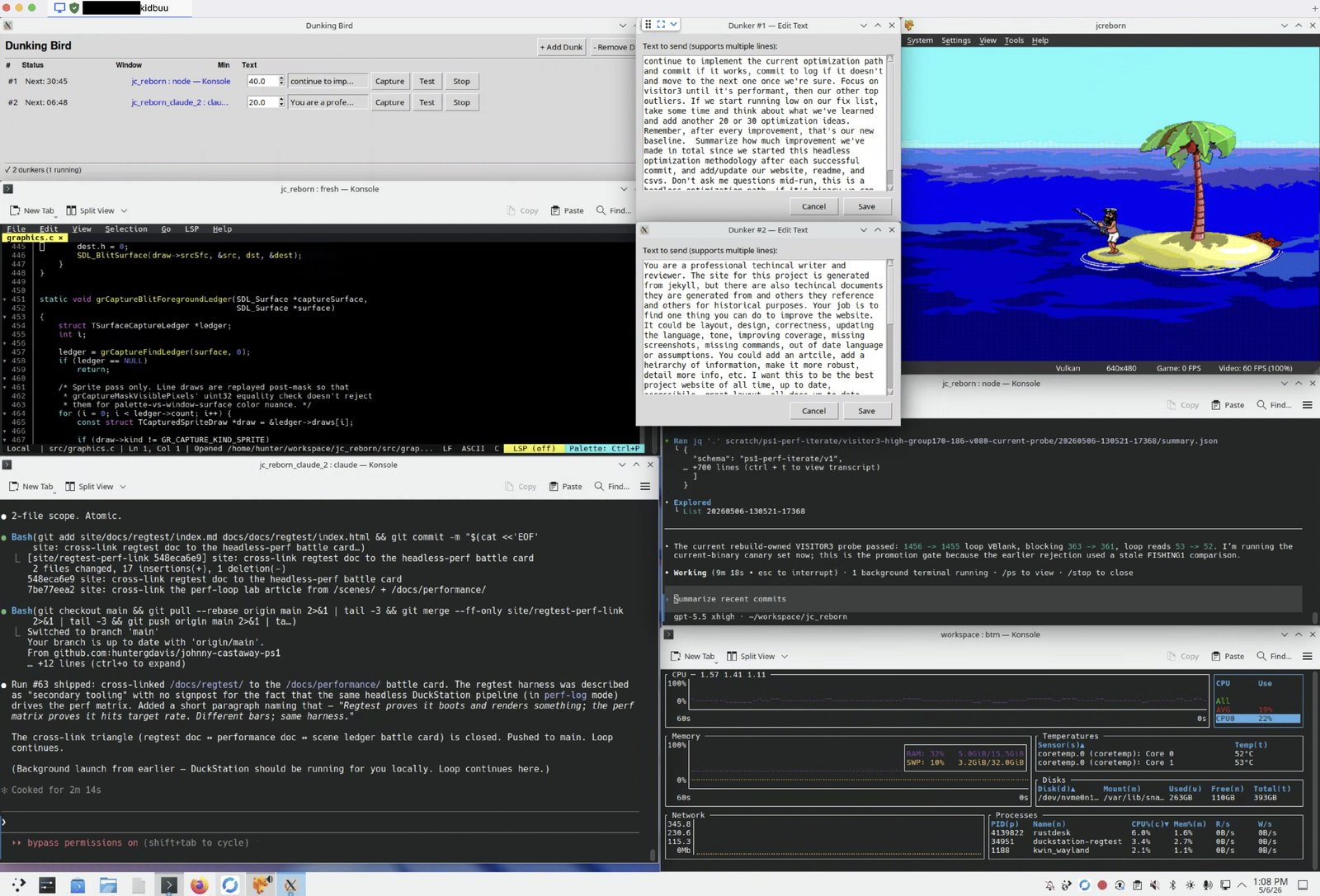Click Palette: Ctrl+P in editor status bar
Image resolution: width=1320 pixels, height=896 pixels.
pyautogui.click(x=605, y=449)
